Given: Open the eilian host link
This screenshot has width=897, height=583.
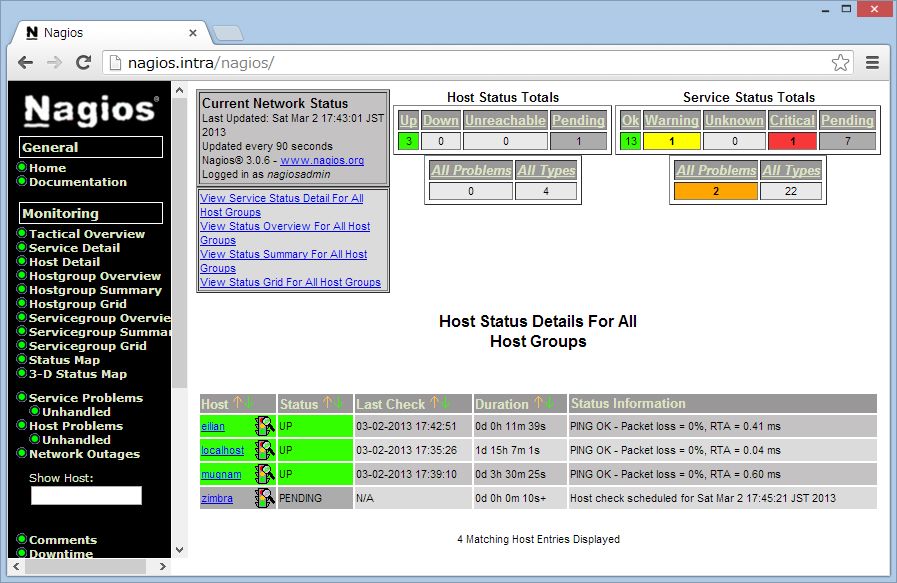Looking at the screenshot, I should [x=213, y=427].
